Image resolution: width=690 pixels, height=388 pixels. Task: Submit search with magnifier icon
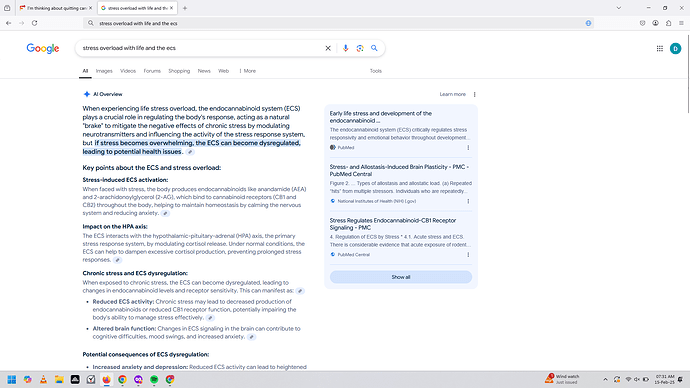click(x=374, y=48)
